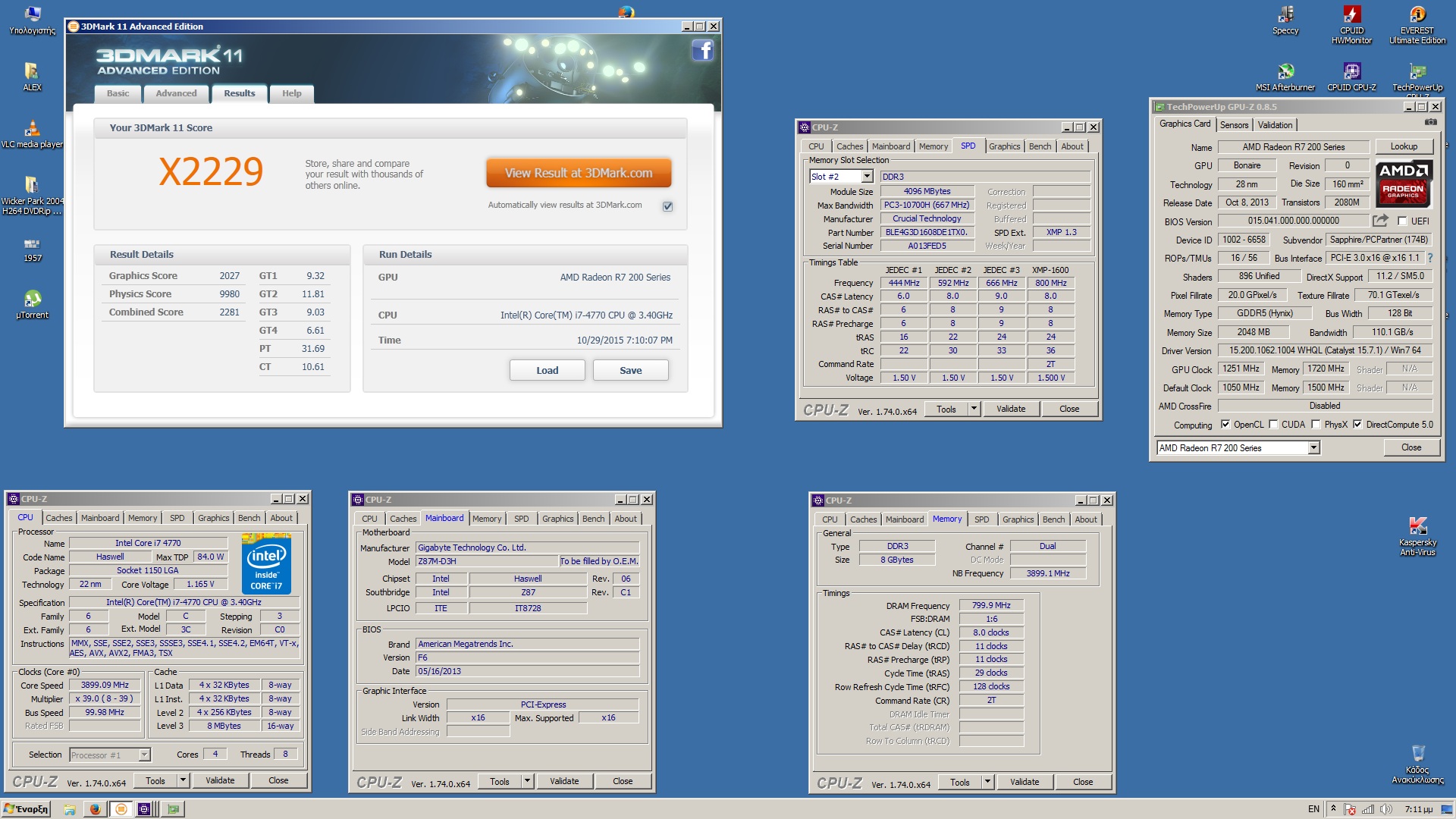The height and width of the screenshot is (819, 1456).
Task: Select the CPUID CPU-Z desktop icon
Action: 1351,77
